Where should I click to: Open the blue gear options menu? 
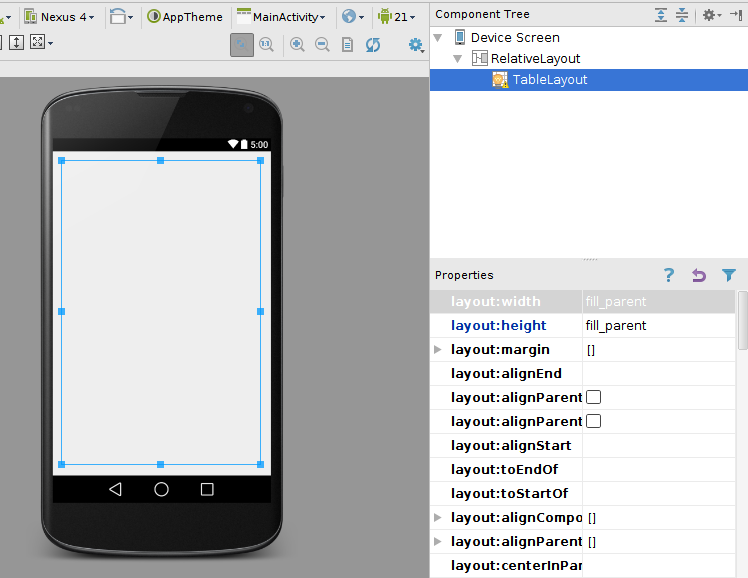coord(416,45)
